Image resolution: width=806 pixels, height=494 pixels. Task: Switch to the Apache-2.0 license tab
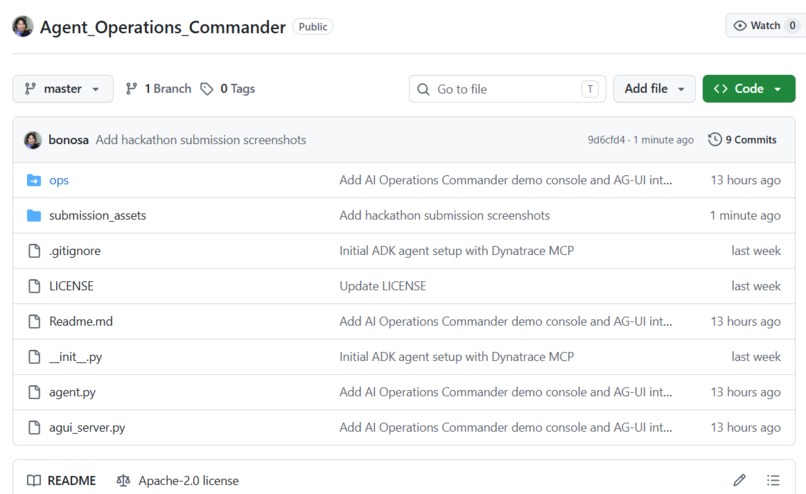tap(178, 481)
